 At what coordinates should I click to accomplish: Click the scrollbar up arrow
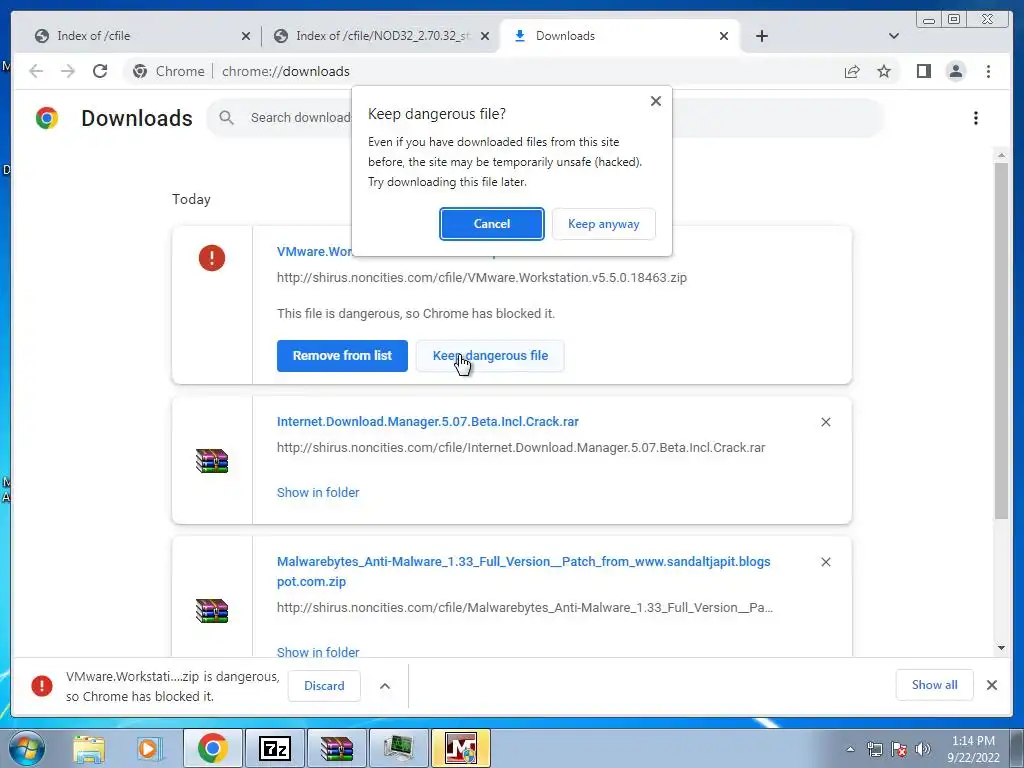point(1001,155)
